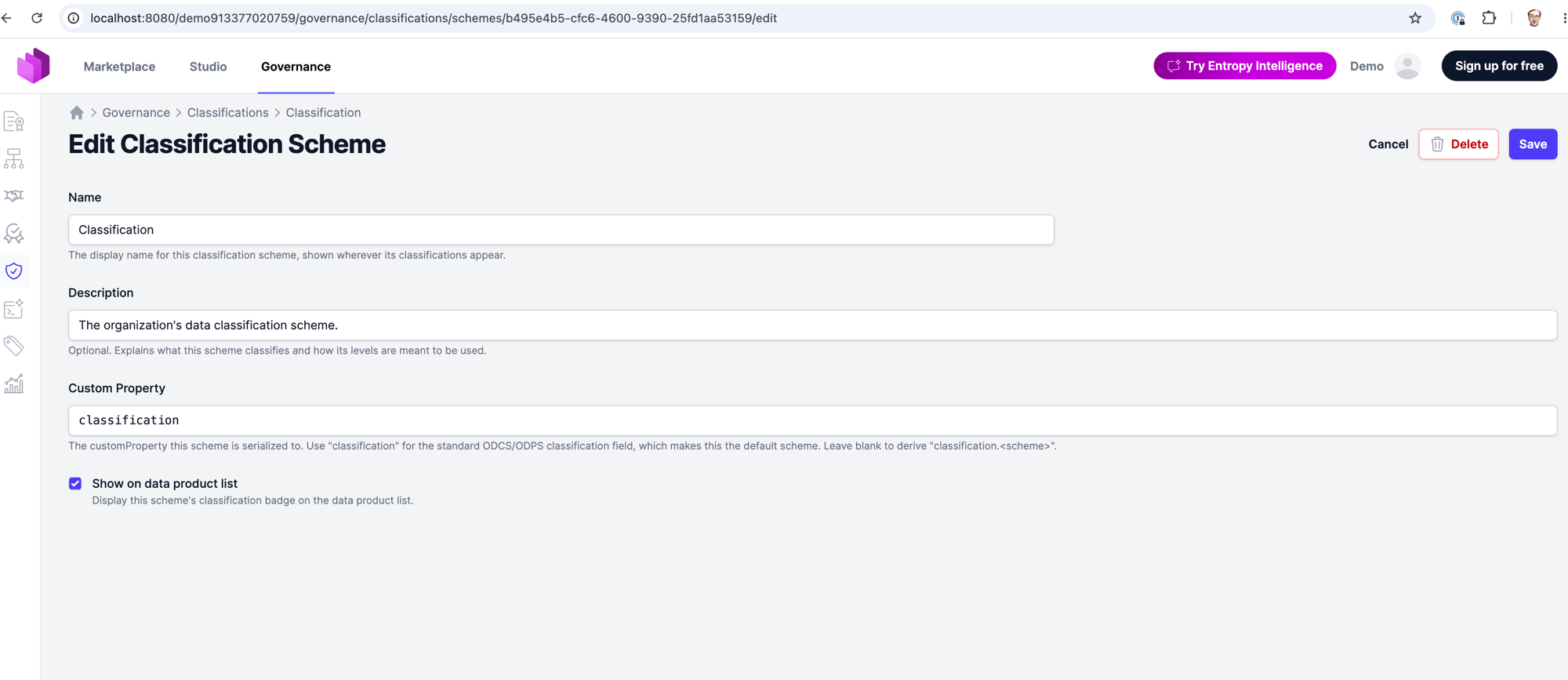The image size is (1568, 680).
Task: Go to Classifications breadcrumb link
Action: point(227,112)
